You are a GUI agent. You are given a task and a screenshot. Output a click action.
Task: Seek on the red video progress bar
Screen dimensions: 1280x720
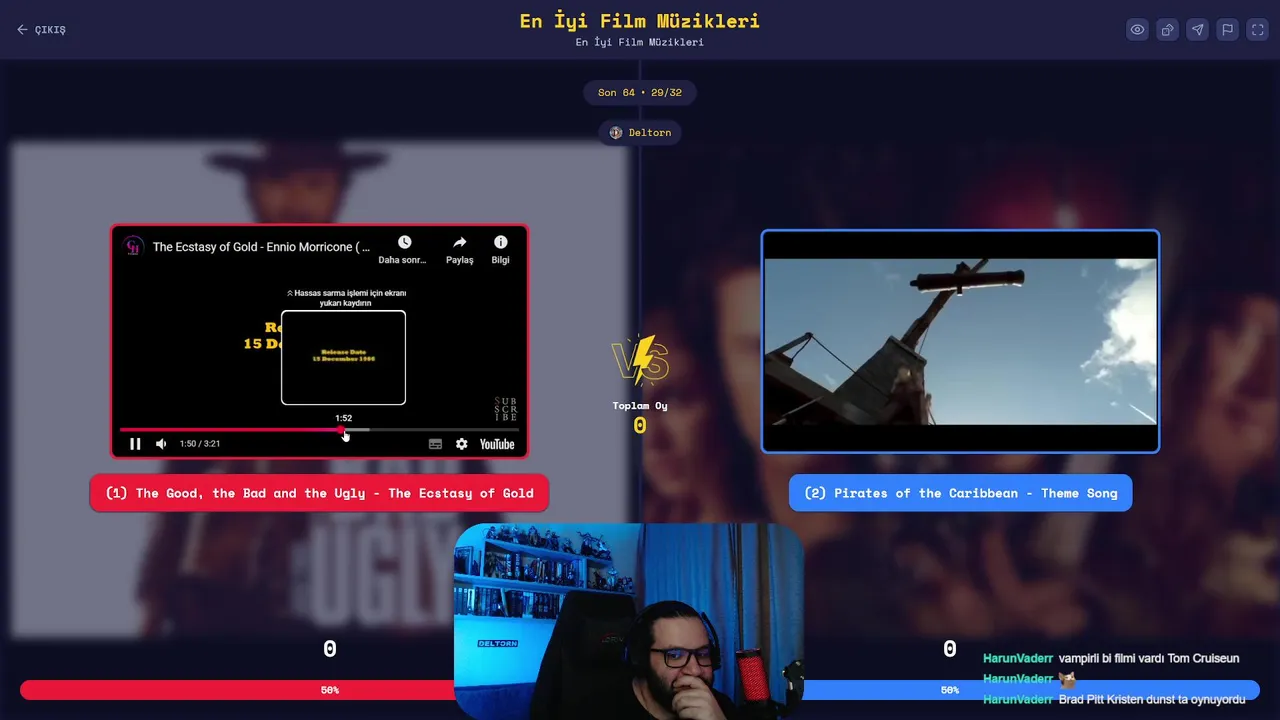coord(319,430)
